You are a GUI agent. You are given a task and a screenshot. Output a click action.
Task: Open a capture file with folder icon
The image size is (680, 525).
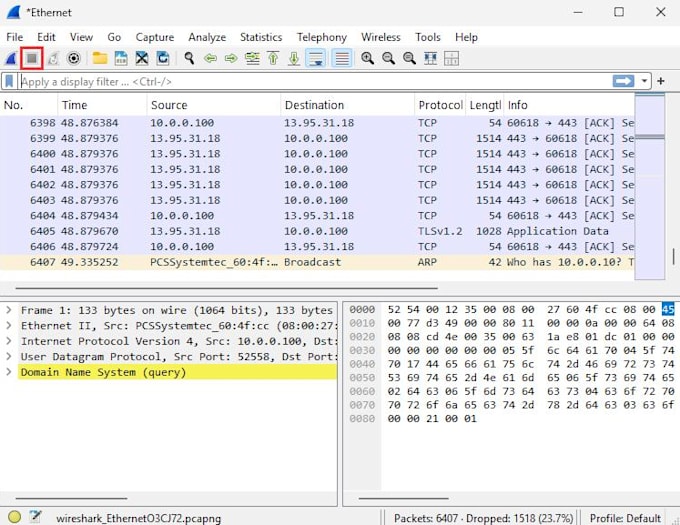100,58
